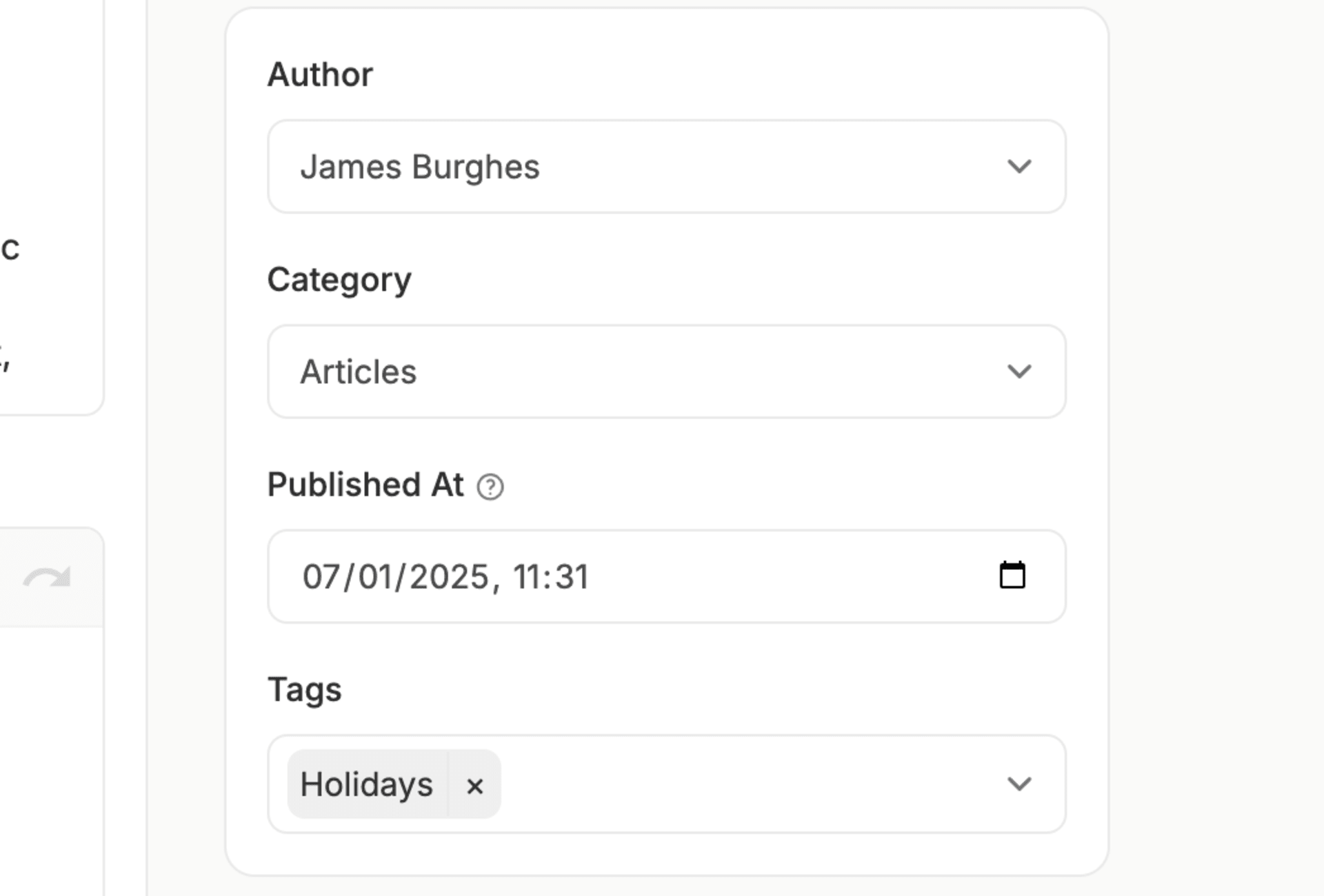This screenshot has width=1324, height=896.
Task: Open the calendar date picker icon
Action: [x=1012, y=575]
